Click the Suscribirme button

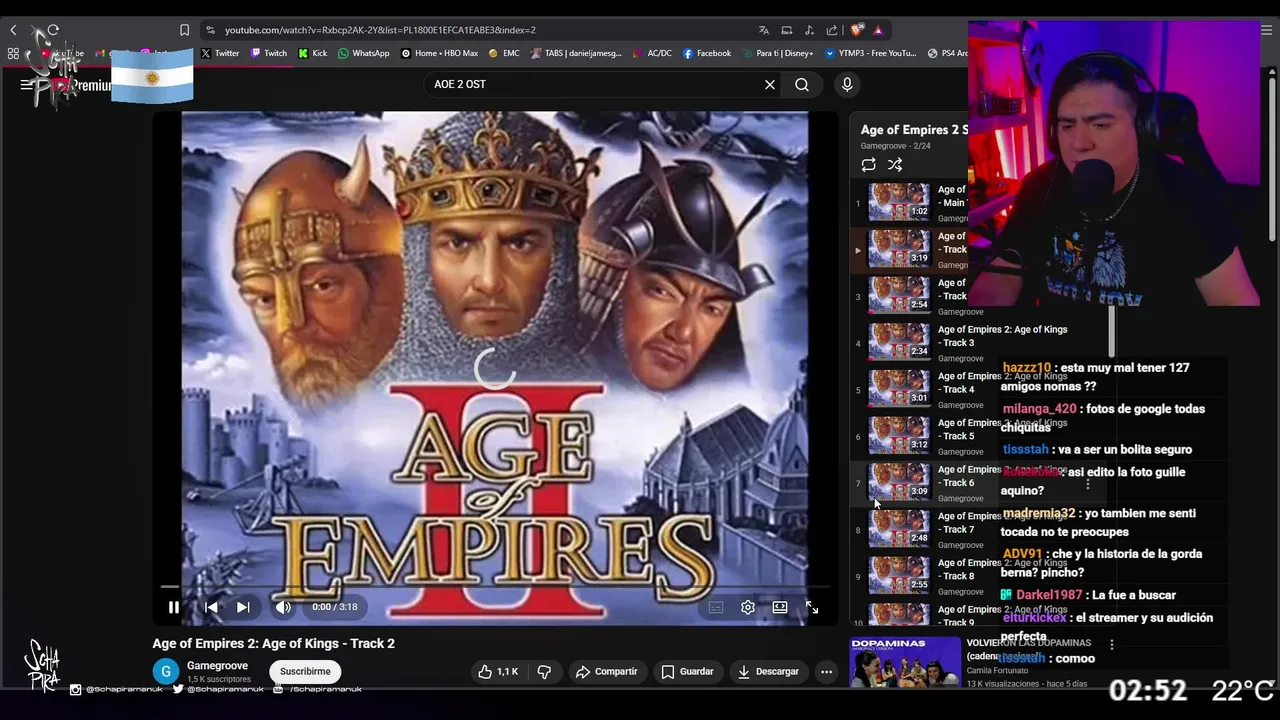pos(305,672)
